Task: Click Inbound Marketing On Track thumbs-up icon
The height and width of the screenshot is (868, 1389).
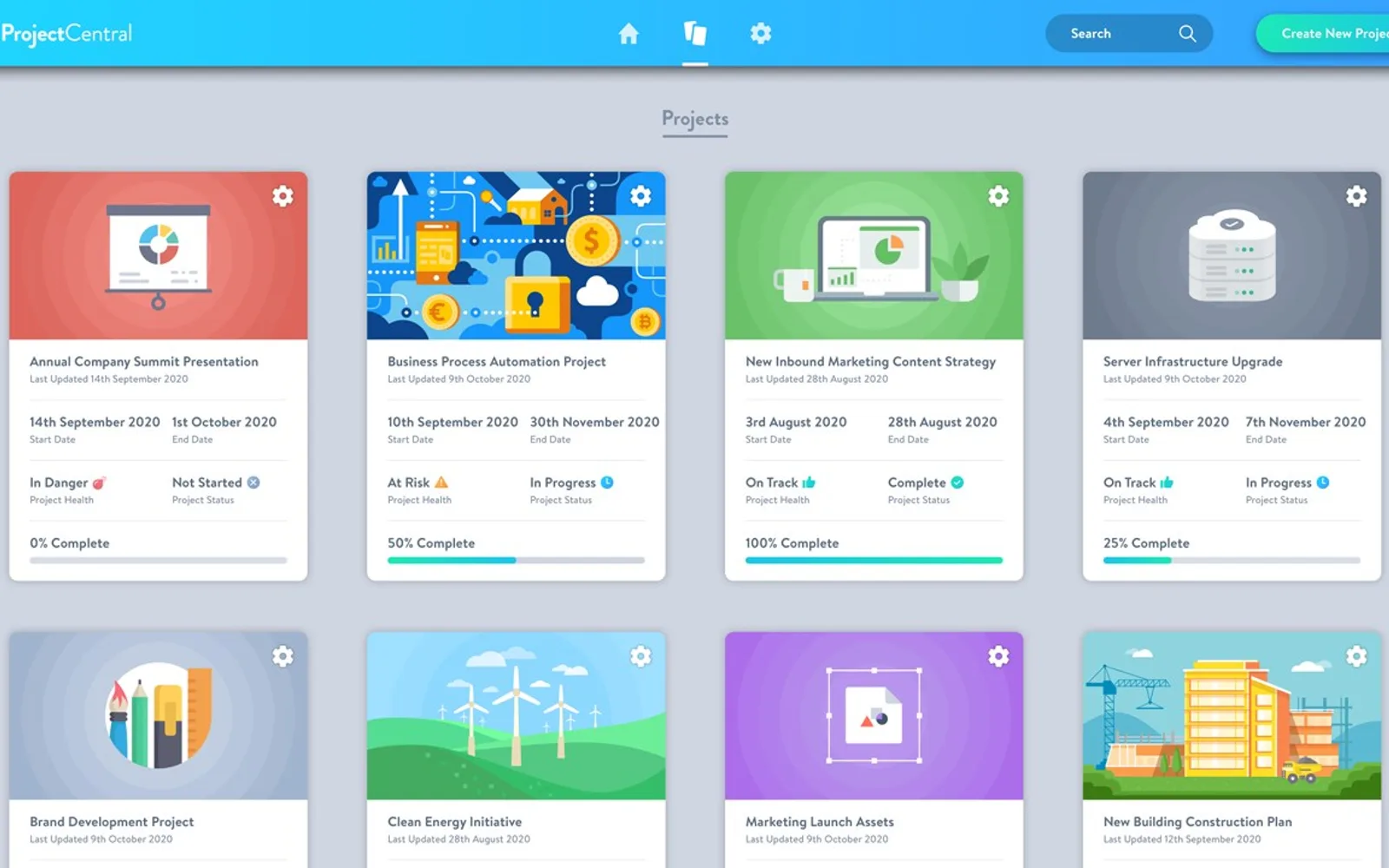Action: click(x=809, y=482)
